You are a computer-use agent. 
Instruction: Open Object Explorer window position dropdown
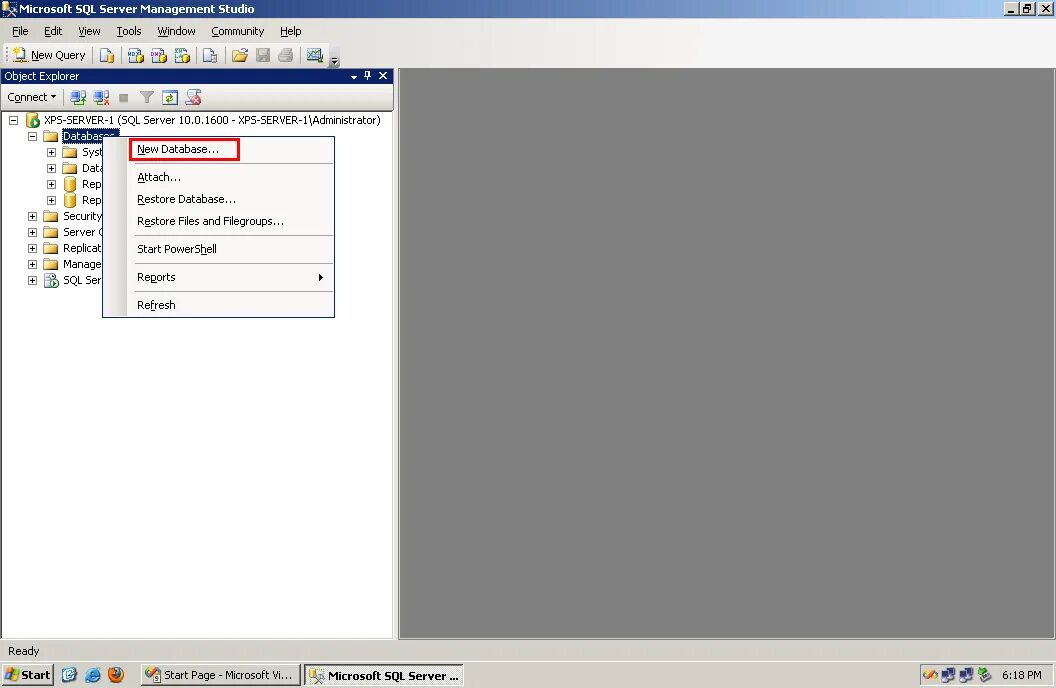[x=354, y=77]
